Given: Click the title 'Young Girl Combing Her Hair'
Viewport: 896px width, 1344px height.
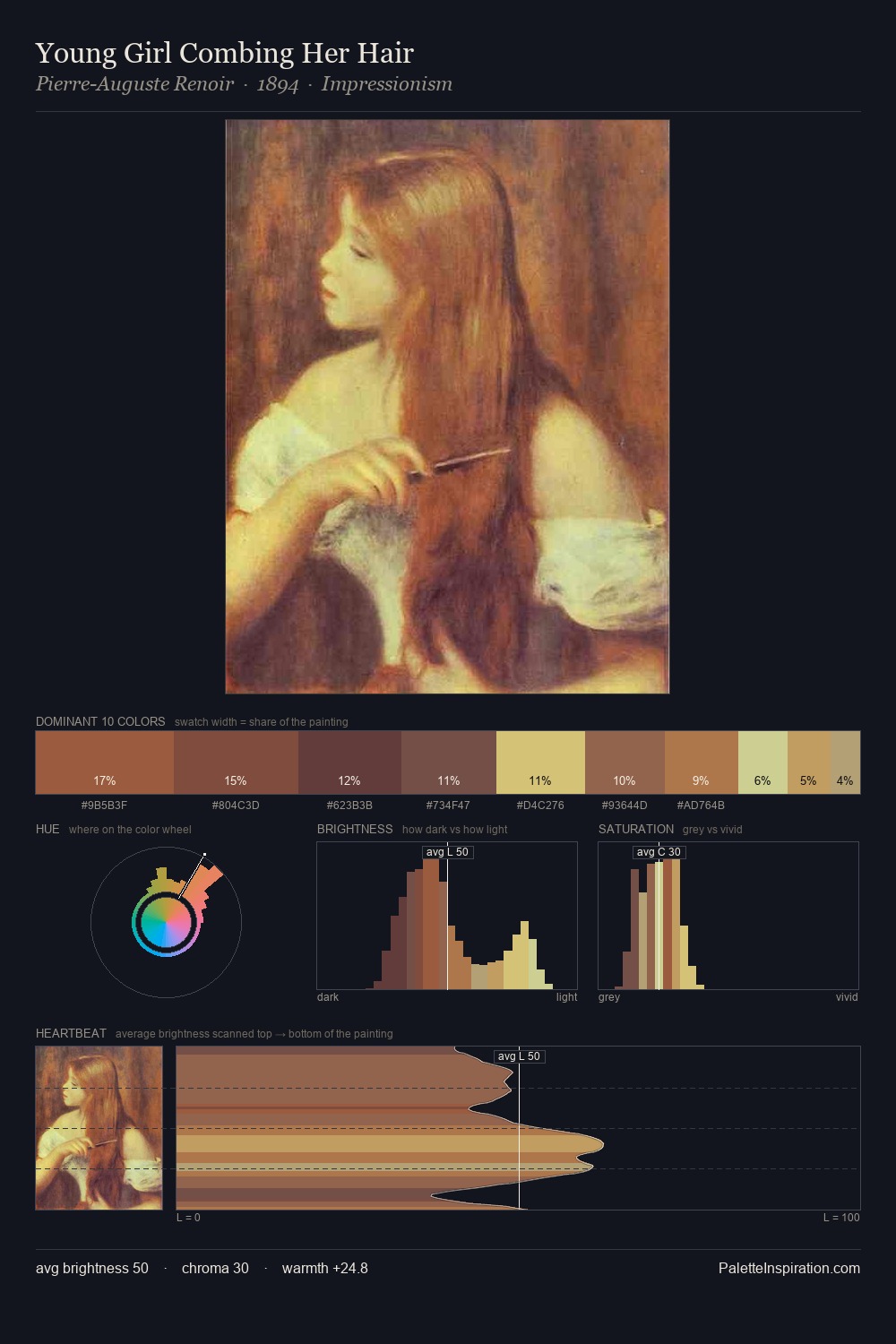Looking at the screenshot, I should [x=225, y=53].
